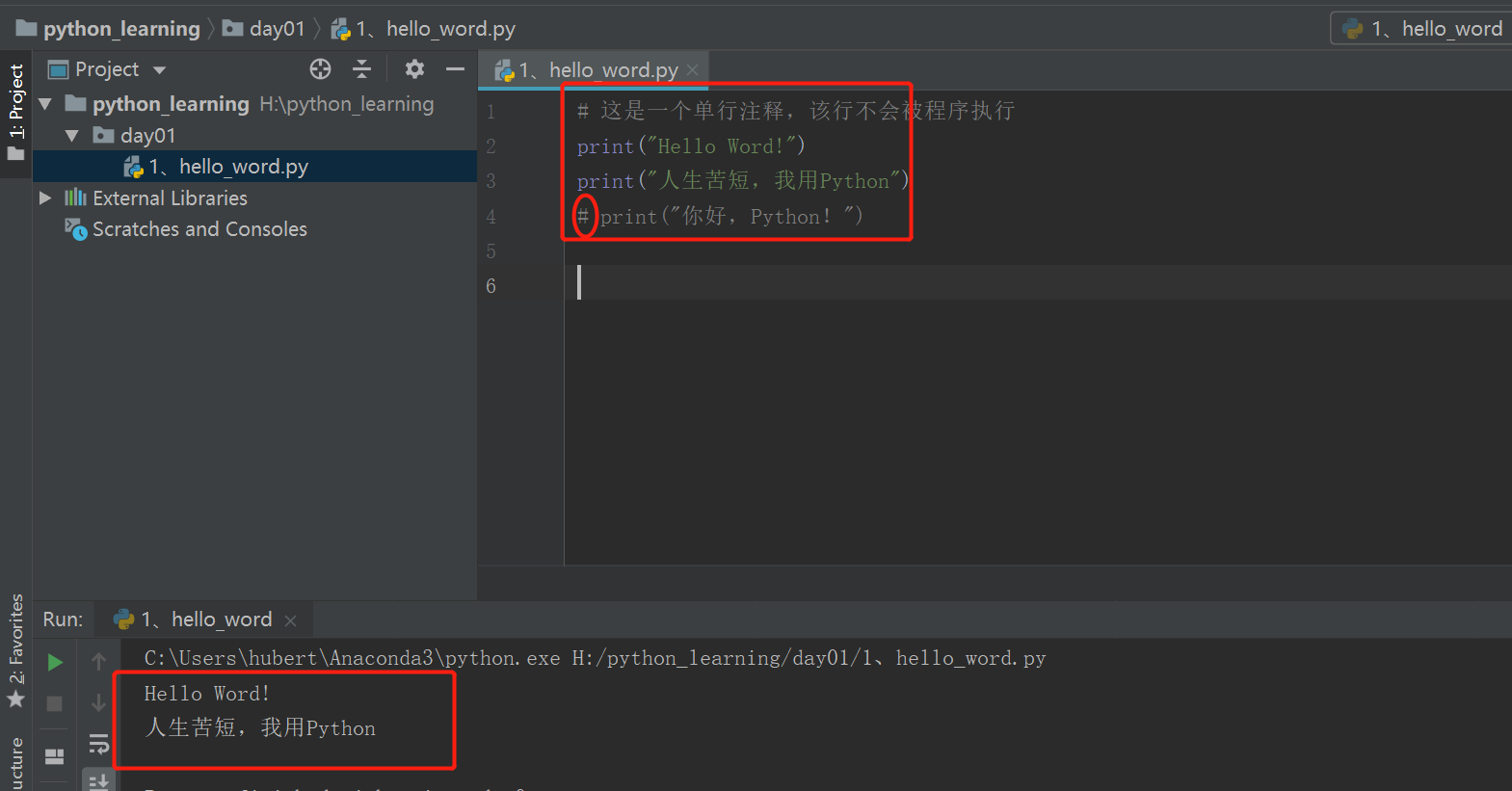Close the hello_word Run tab
1512x791 pixels.
[x=291, y=620]
